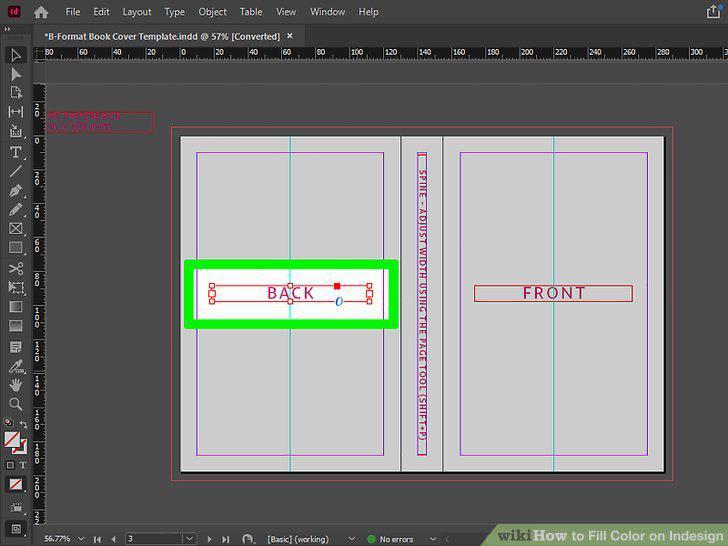Screen dimensions: 728x546
Task: Click the InDesign app logo
Action: [x=14, y=12]
